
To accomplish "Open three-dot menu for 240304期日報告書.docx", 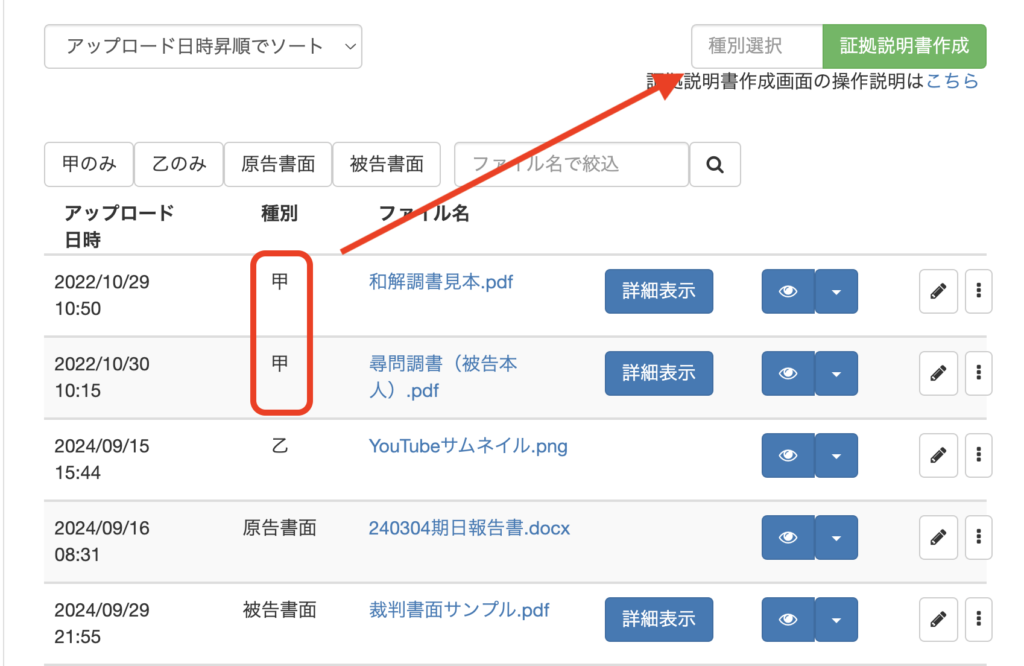I will 978,537.
